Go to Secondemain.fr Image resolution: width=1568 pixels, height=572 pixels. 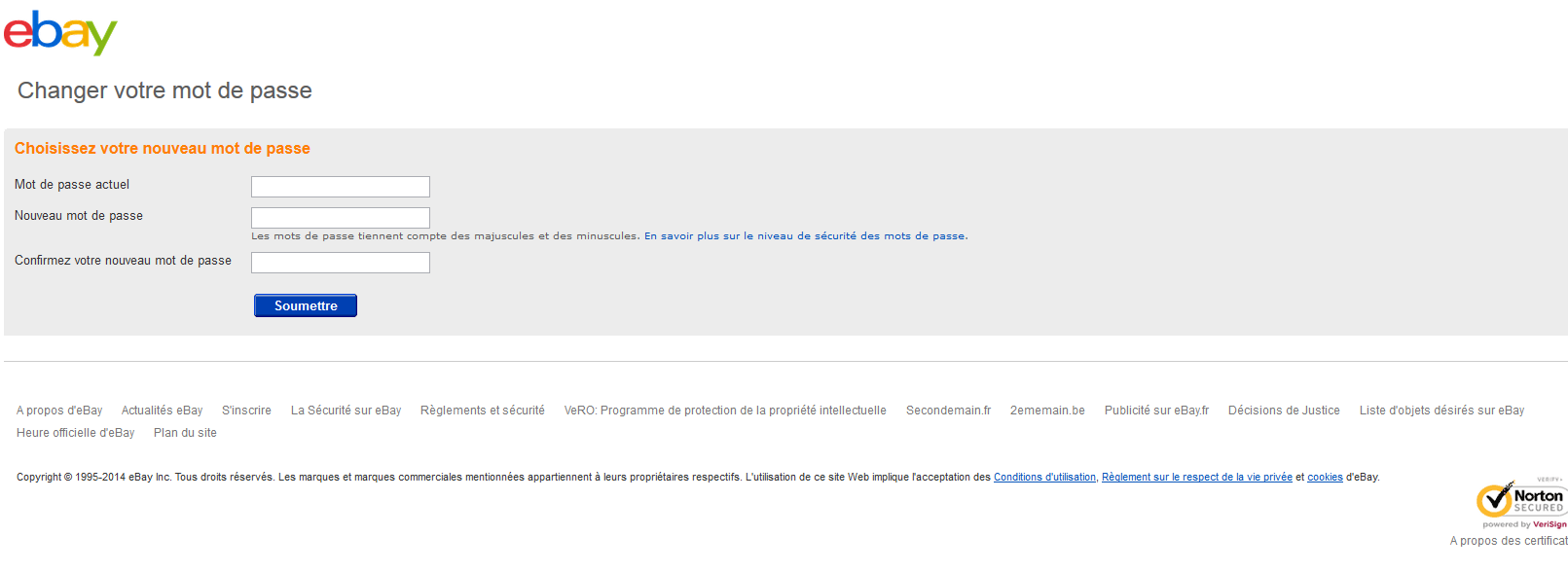pyautogui.click(x=948, y=411)
